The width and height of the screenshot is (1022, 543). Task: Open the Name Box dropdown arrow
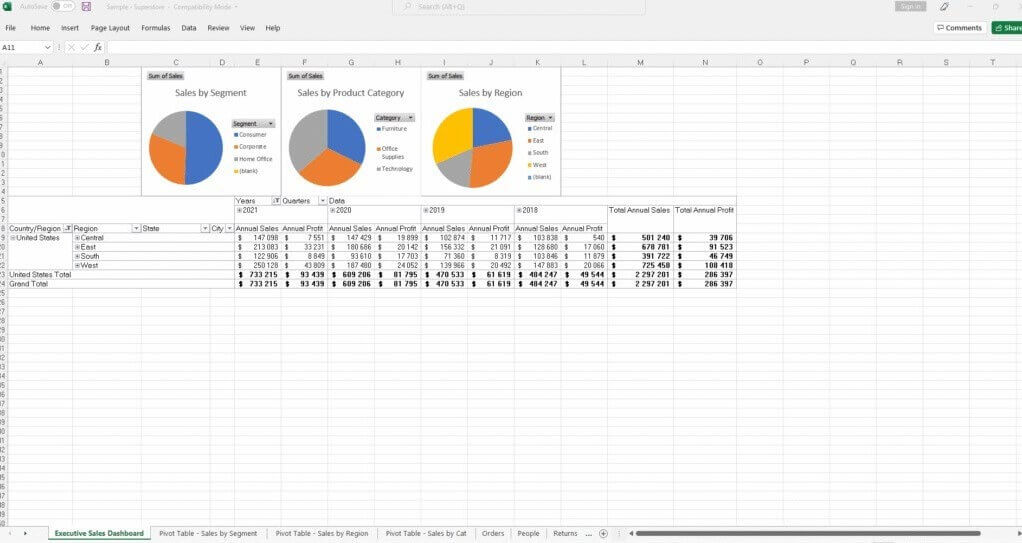point(48,47)
